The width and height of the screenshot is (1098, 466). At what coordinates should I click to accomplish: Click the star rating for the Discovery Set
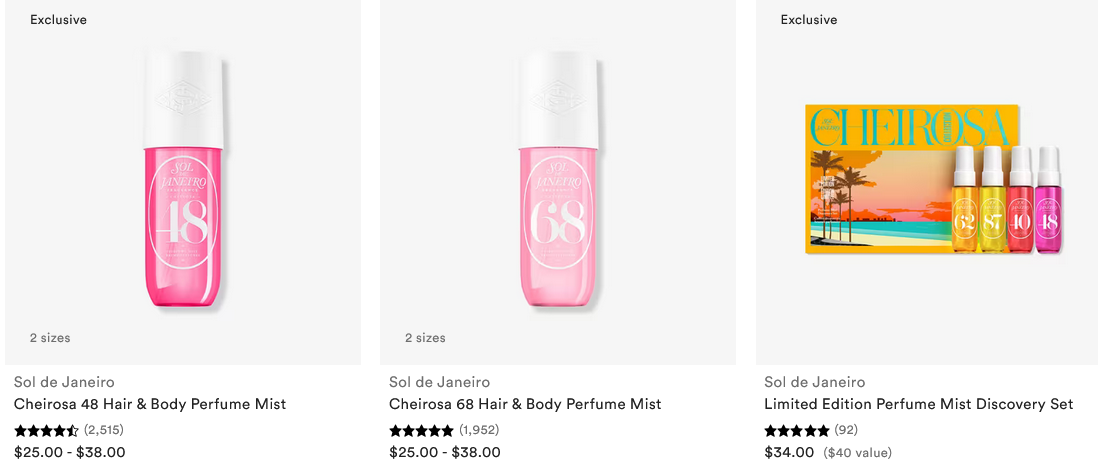point(797,430)
